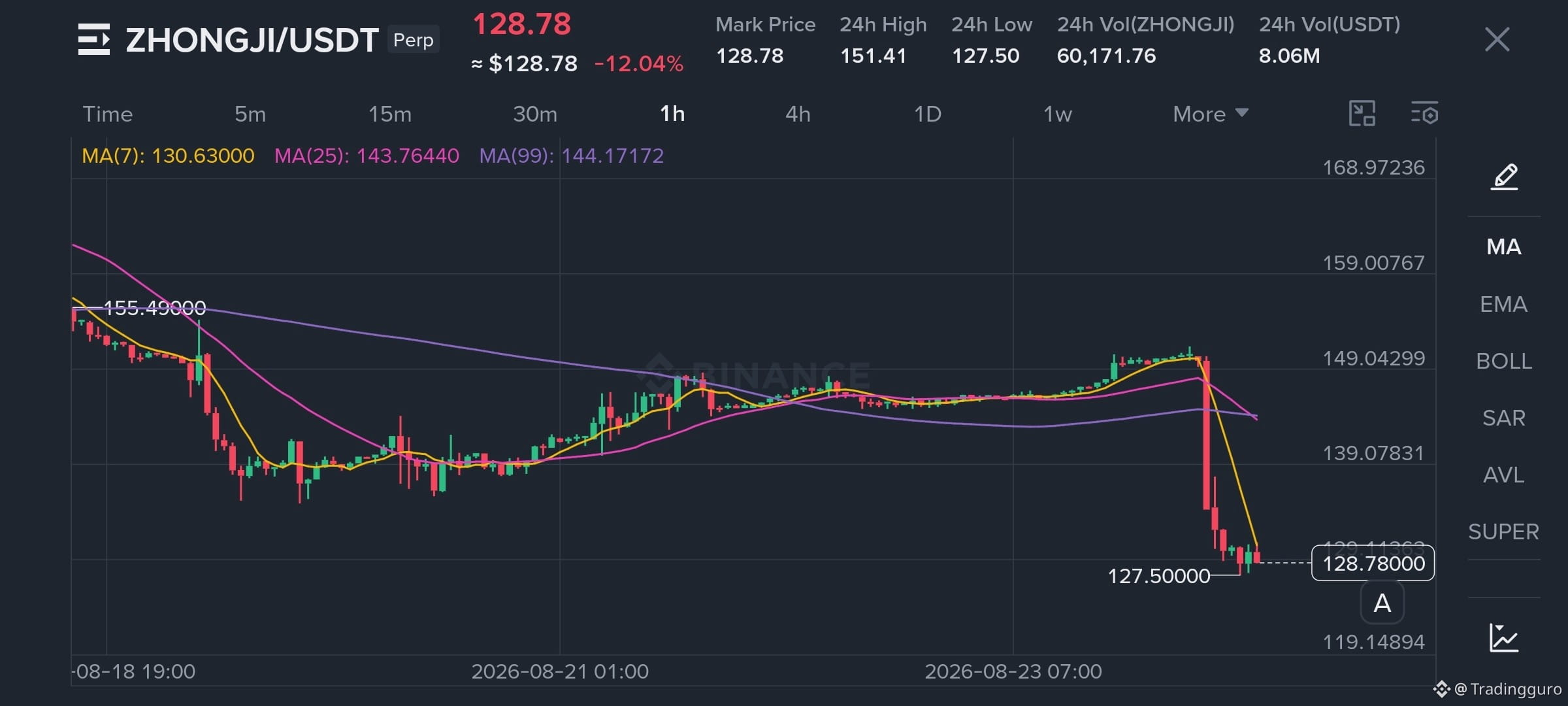
Task: Enable the AVL indicator
Action: point(1504,475)
